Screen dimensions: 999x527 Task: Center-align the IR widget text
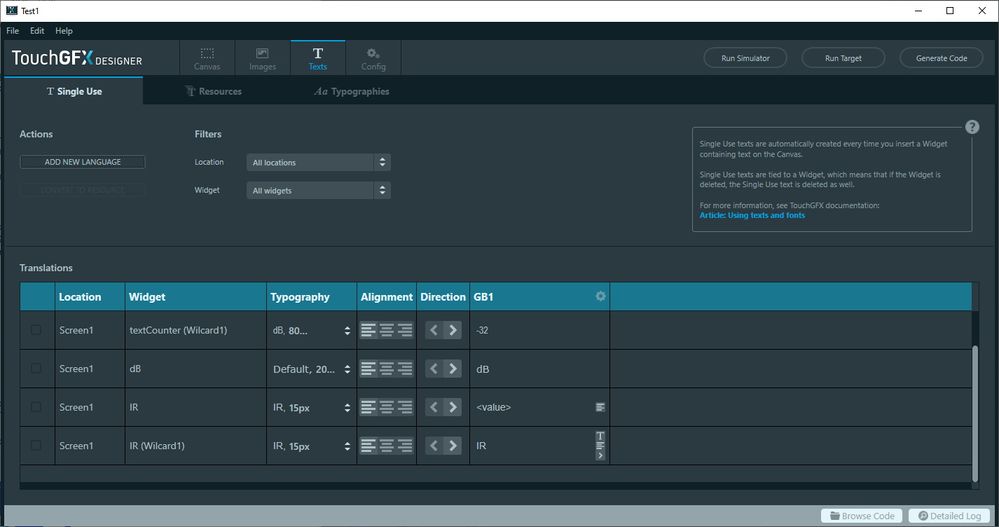[x=386, y=407]
